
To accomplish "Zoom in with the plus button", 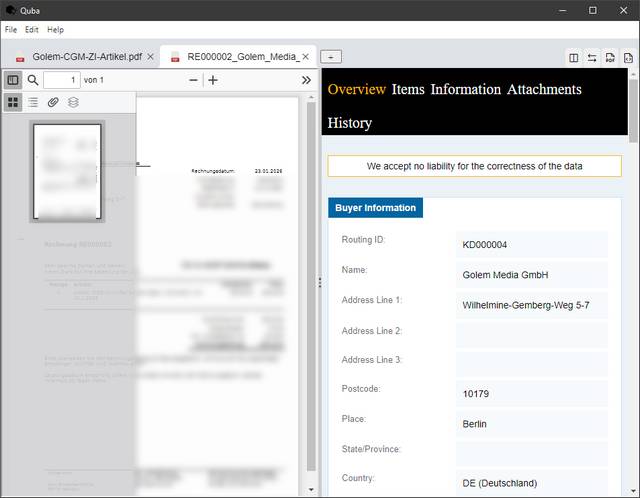I will click(213, 80).
